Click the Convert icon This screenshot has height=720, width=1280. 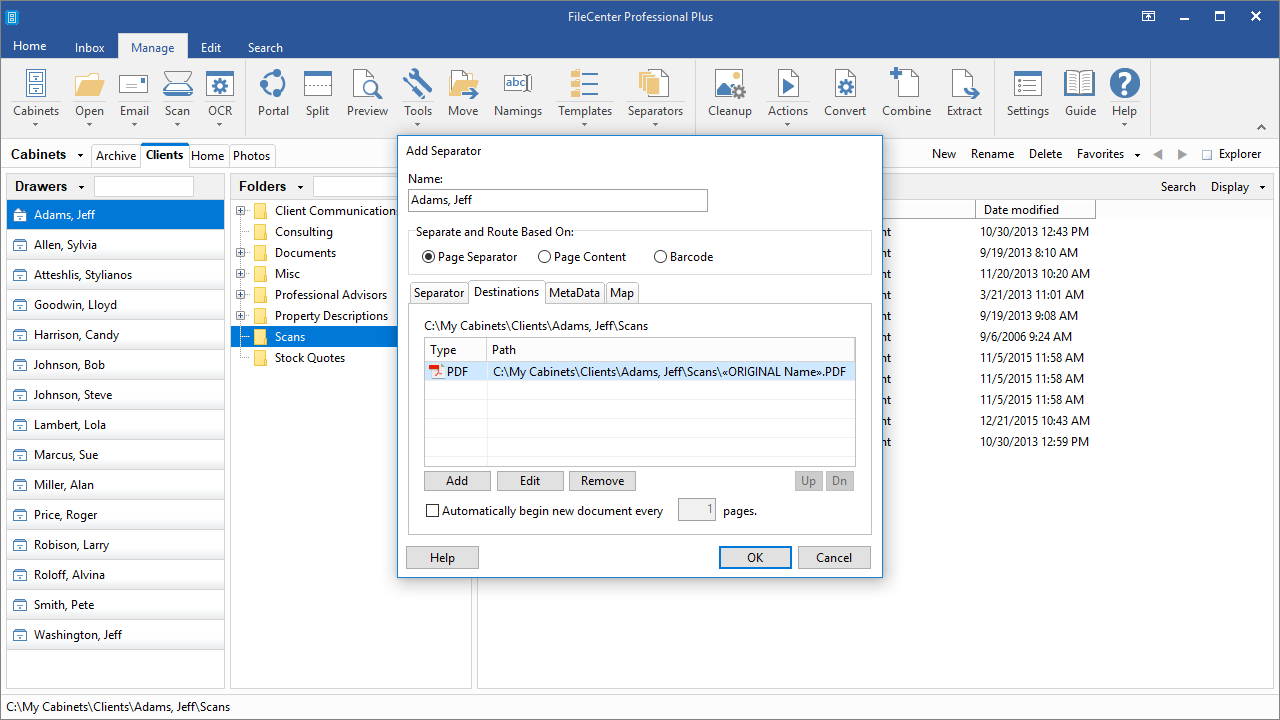point(845,94)
